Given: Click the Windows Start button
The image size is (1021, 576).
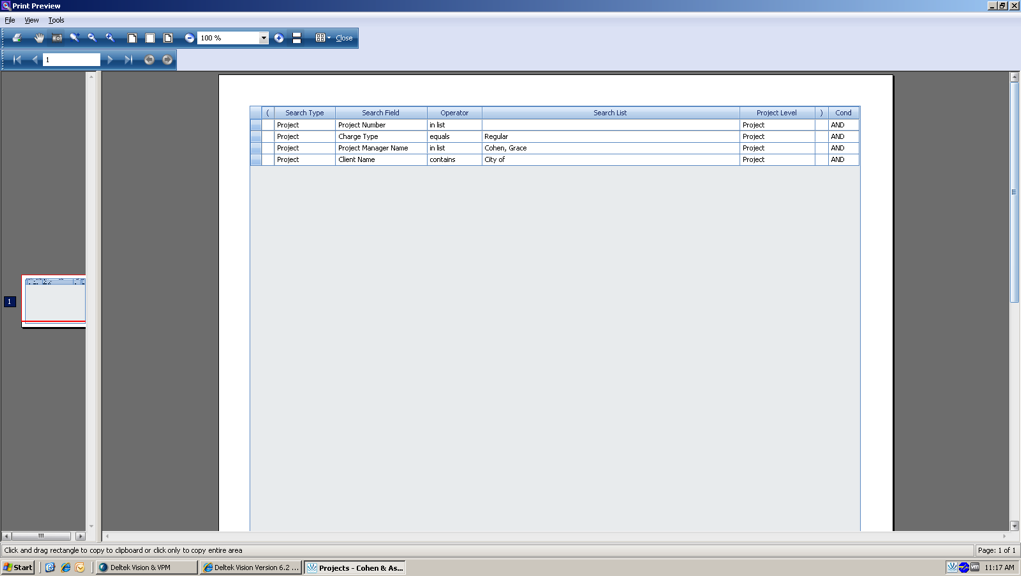Looking at the screenshot, I should 18,567.
